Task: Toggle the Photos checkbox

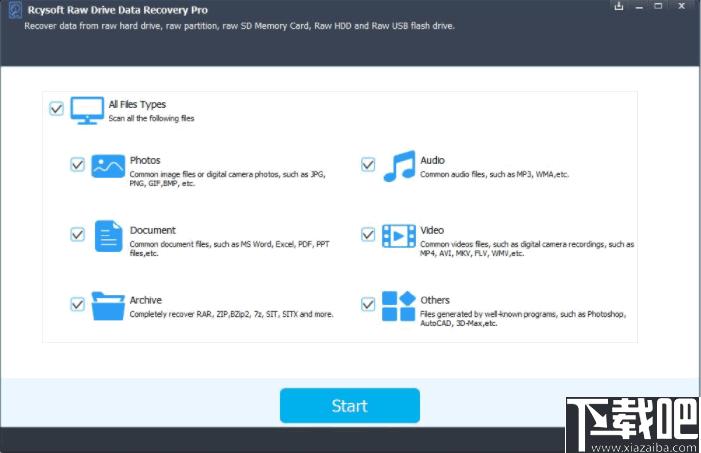Action: [x=78, y=165]
